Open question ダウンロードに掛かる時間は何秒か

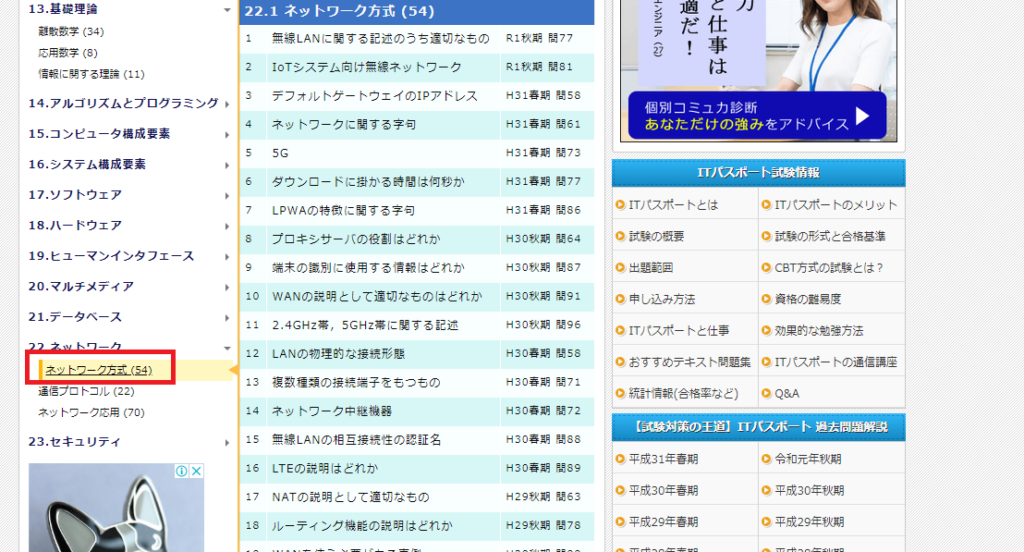point(368,182)
